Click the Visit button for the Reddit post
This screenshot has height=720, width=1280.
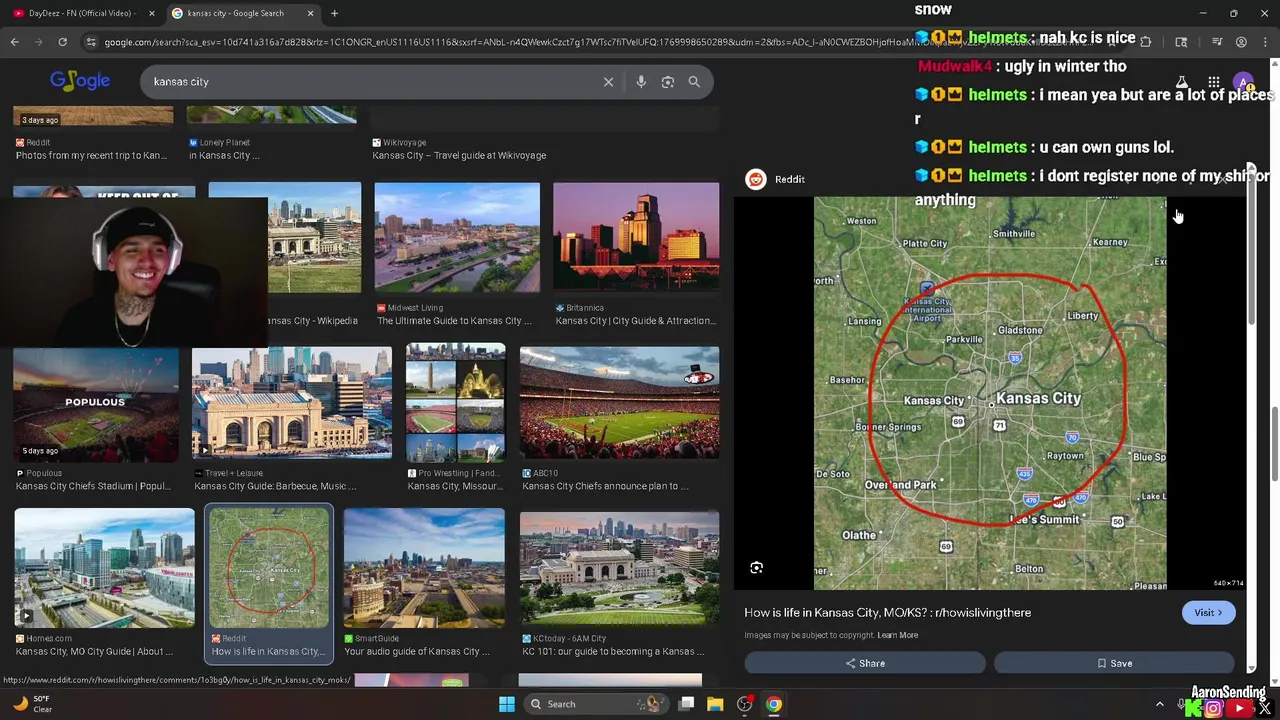(1208, 613)
